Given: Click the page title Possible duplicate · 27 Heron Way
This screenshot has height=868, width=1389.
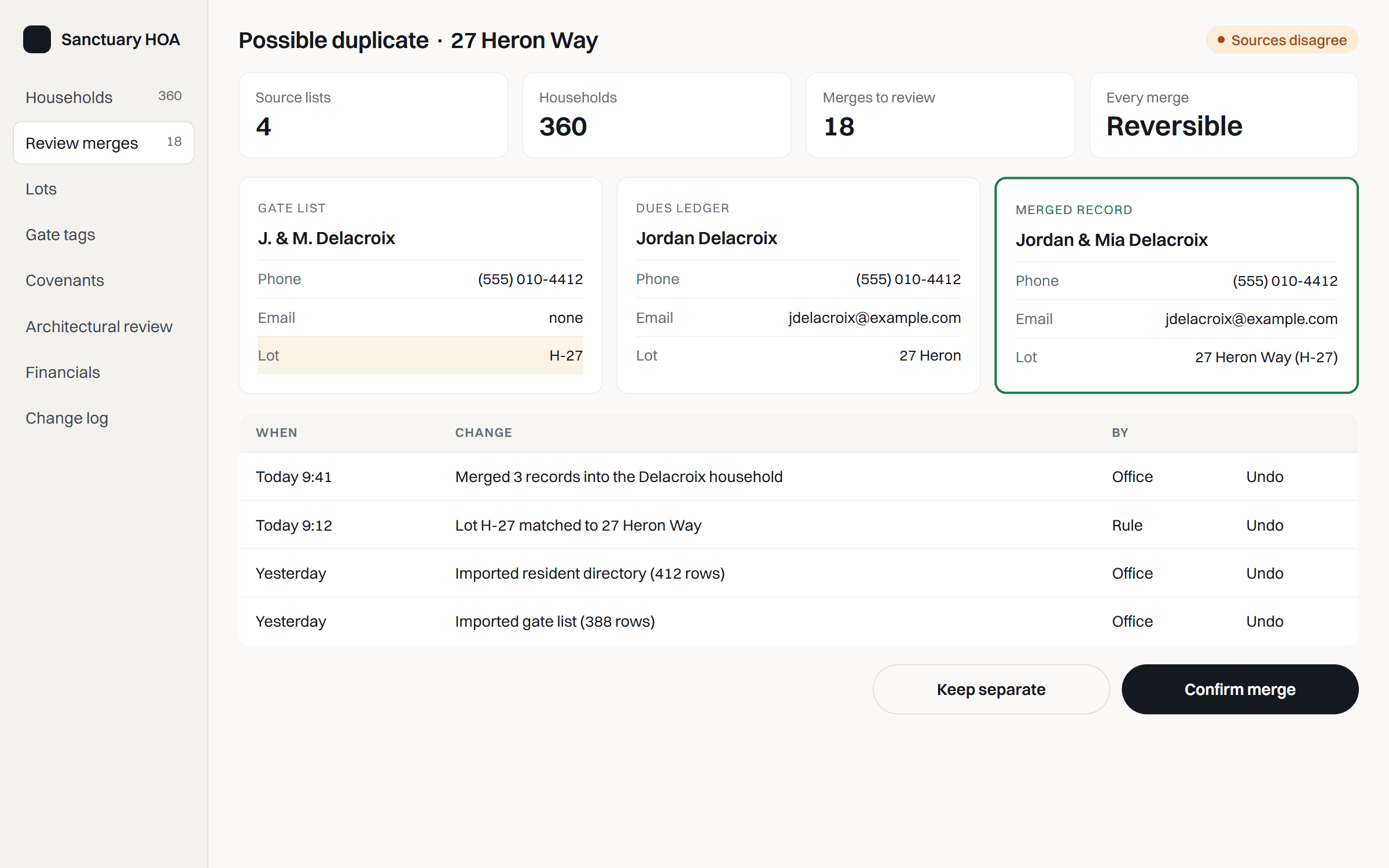Looking at the screenshot, I should (418, 41).
